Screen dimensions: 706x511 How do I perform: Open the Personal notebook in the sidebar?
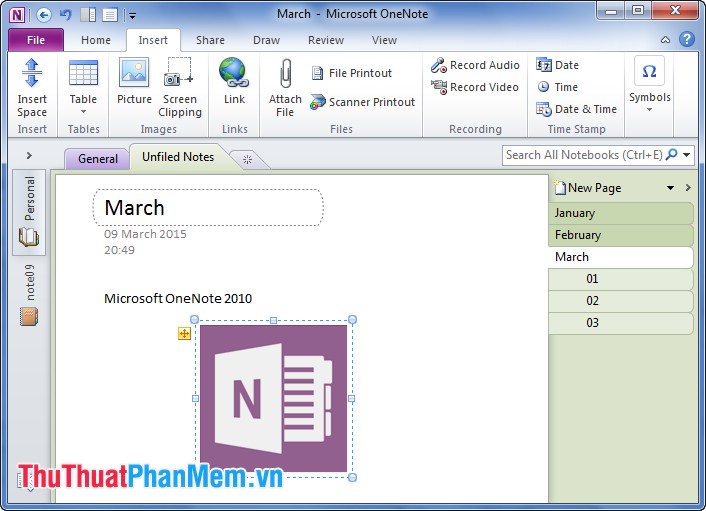(29, 212)
